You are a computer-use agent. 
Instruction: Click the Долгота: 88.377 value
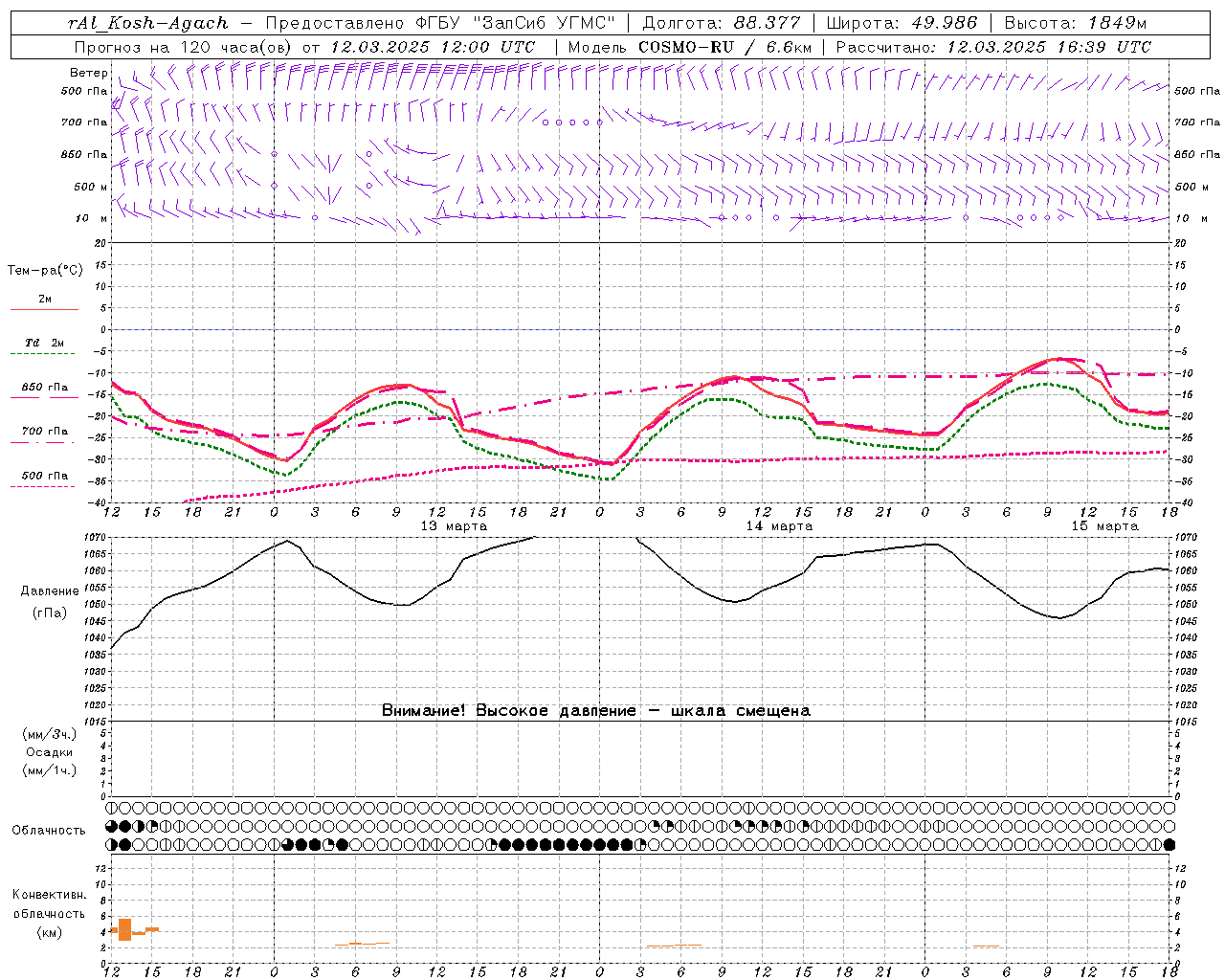721,23
